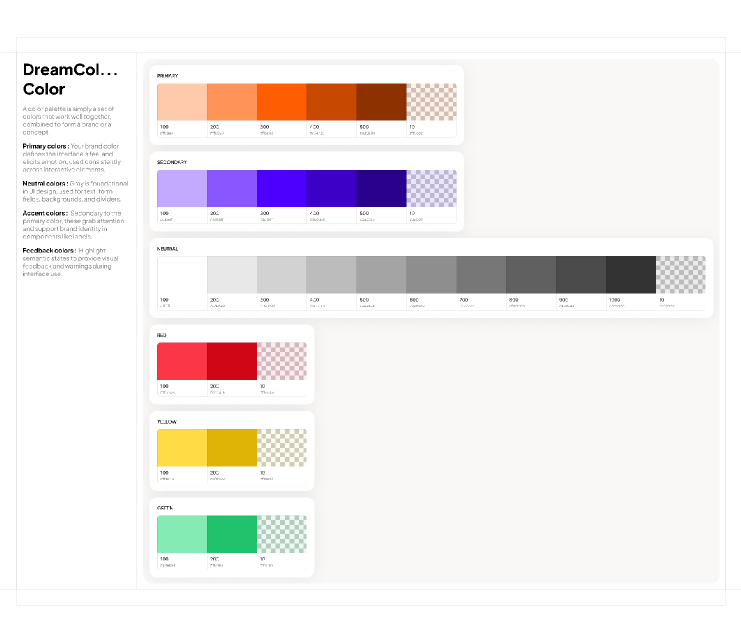Click the Red 200 crimson swatch
Image resolution: width=741 pixels, height=642 pixels.
[x=232, y=361]
